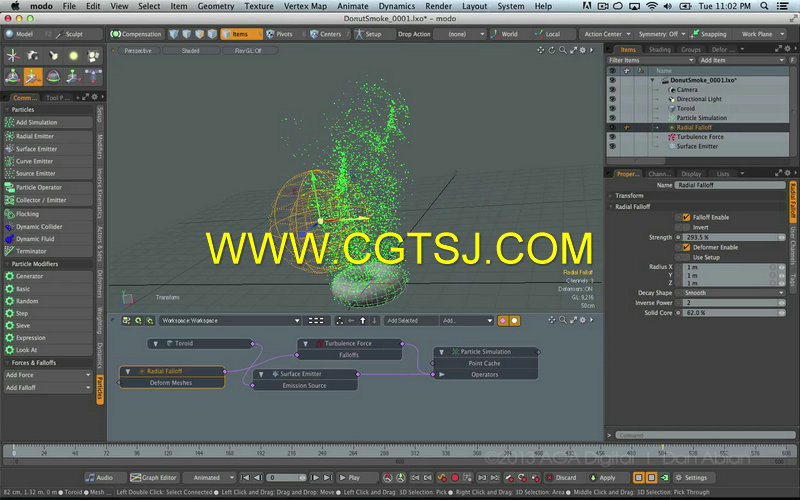
Task: Add the Look At modifier
Action: 48,350
